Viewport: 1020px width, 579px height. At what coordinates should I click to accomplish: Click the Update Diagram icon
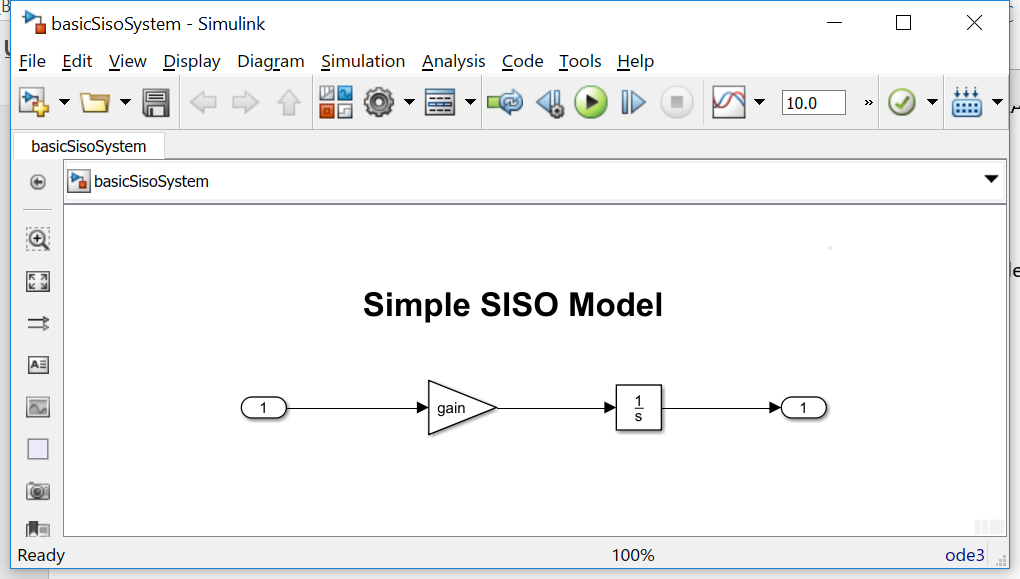click(505, 102)
